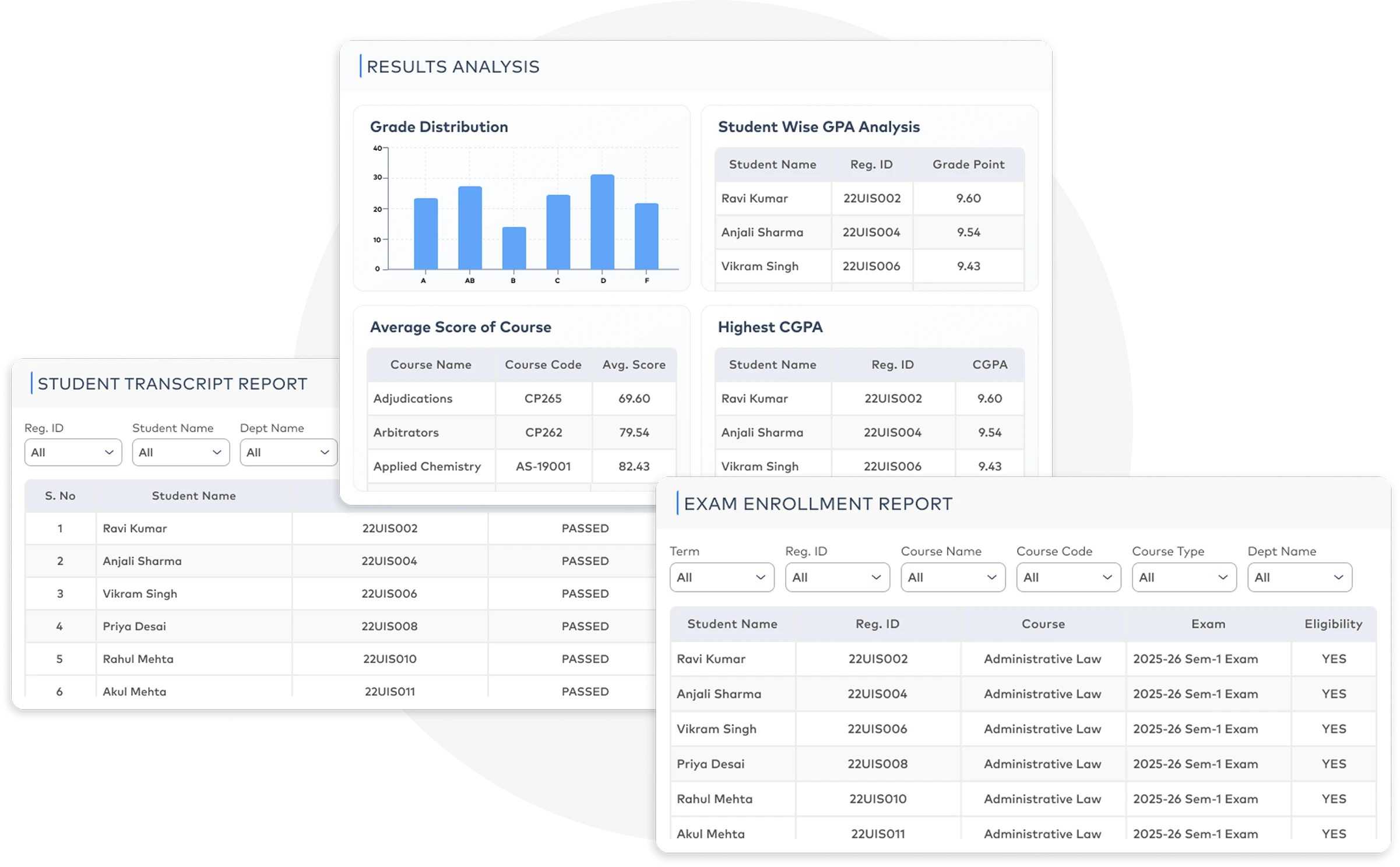Image resolution: width=1400 pixels, height=867 pixels.
Task: Select Priya Desai row in transcript table
Action: pos(340,626)
